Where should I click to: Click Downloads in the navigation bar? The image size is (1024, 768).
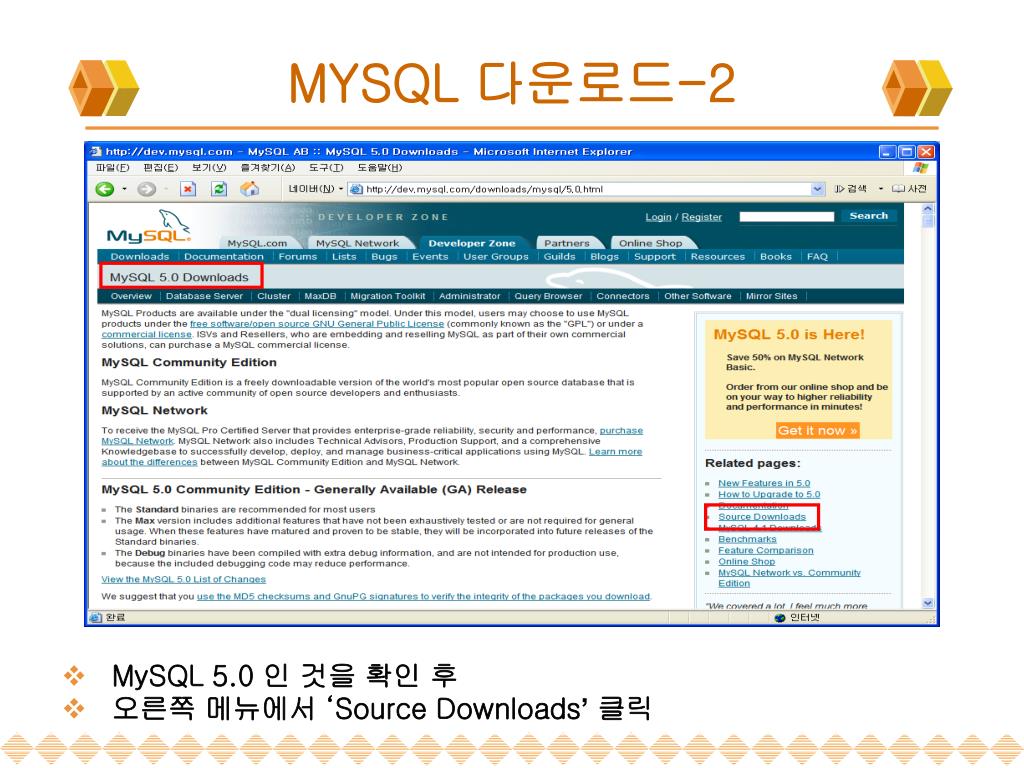(x=140, y=257)
